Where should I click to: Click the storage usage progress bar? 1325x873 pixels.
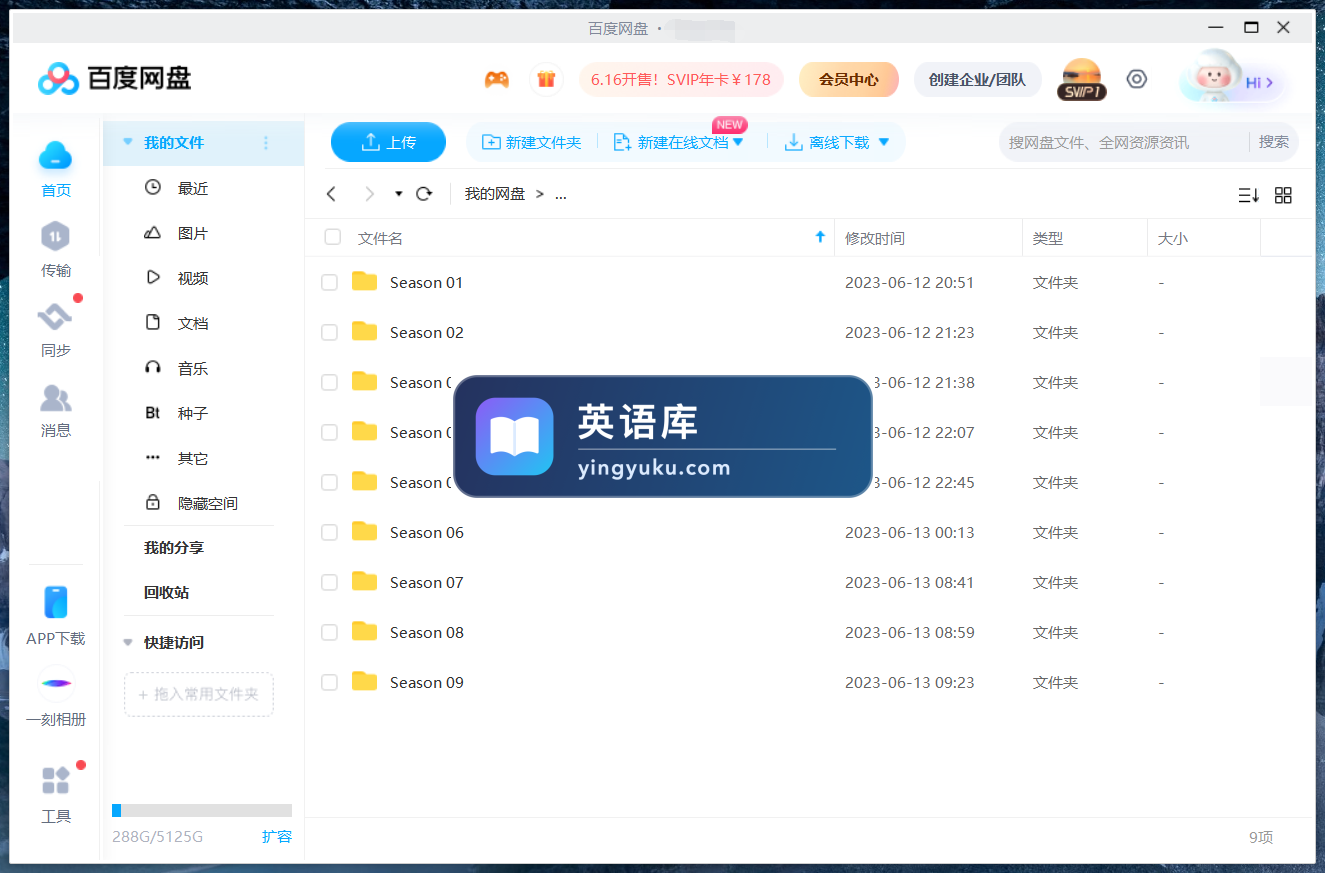[202, 810]
